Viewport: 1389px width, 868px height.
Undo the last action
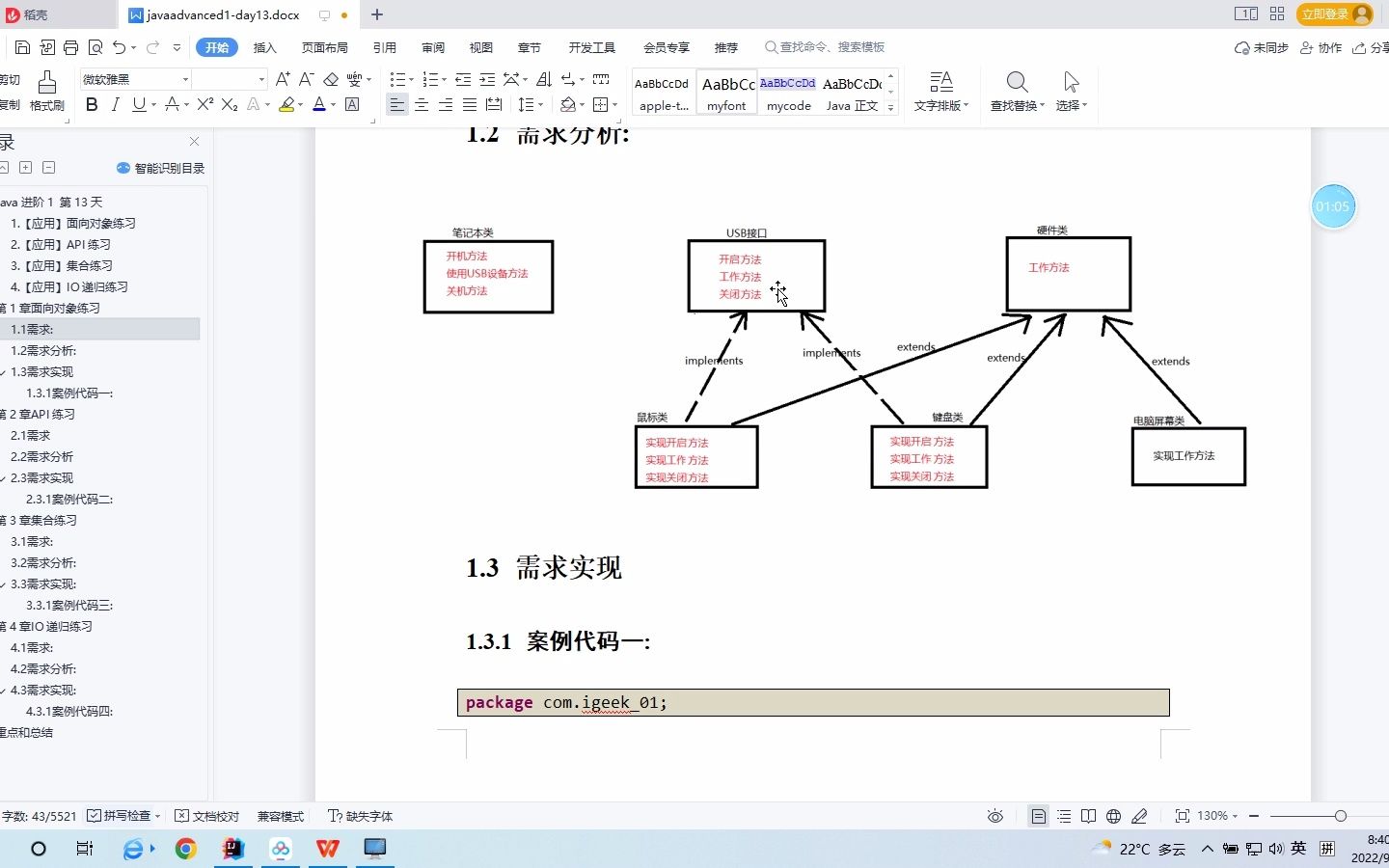click(x=119, y=47)
